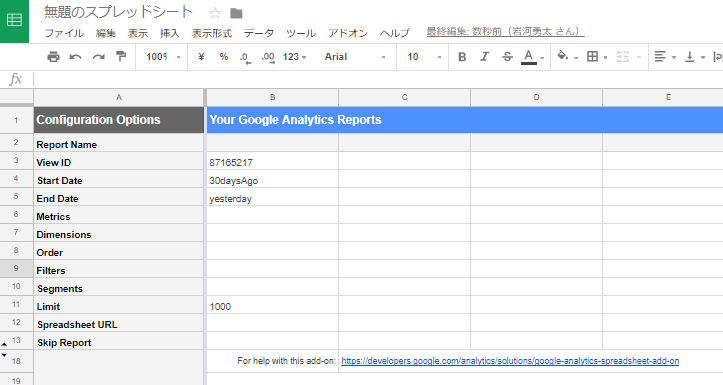The width and height of the screenshot is (723, 385).
Task: Select the Limit value 1000
Action: click(273, 306)
